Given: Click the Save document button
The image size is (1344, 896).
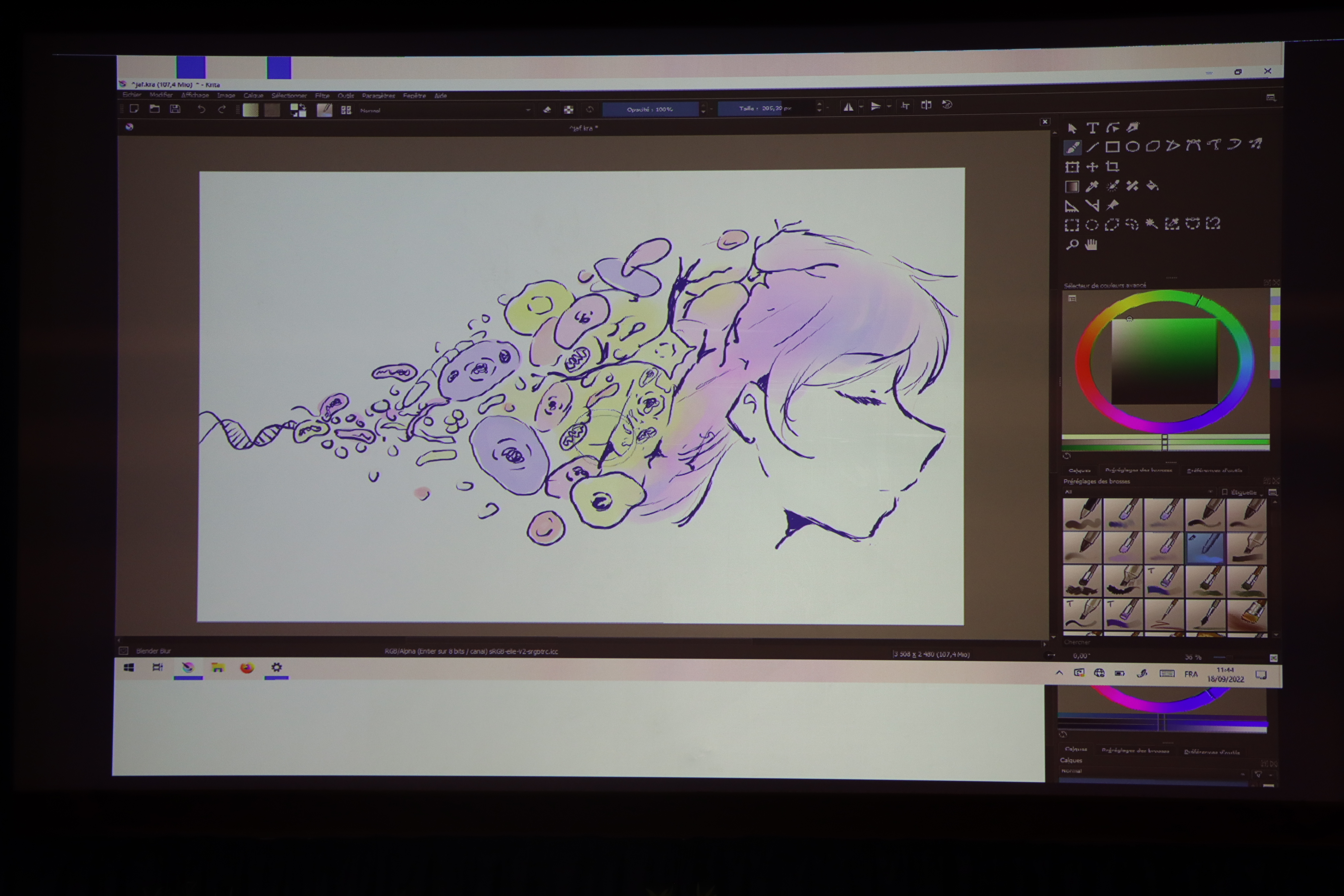Looking at the screenshot, I should (x=175, y=109).
